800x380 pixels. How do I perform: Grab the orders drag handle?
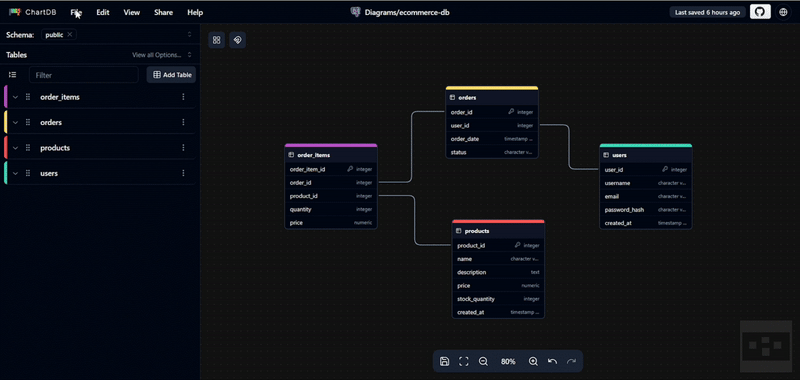28,122
